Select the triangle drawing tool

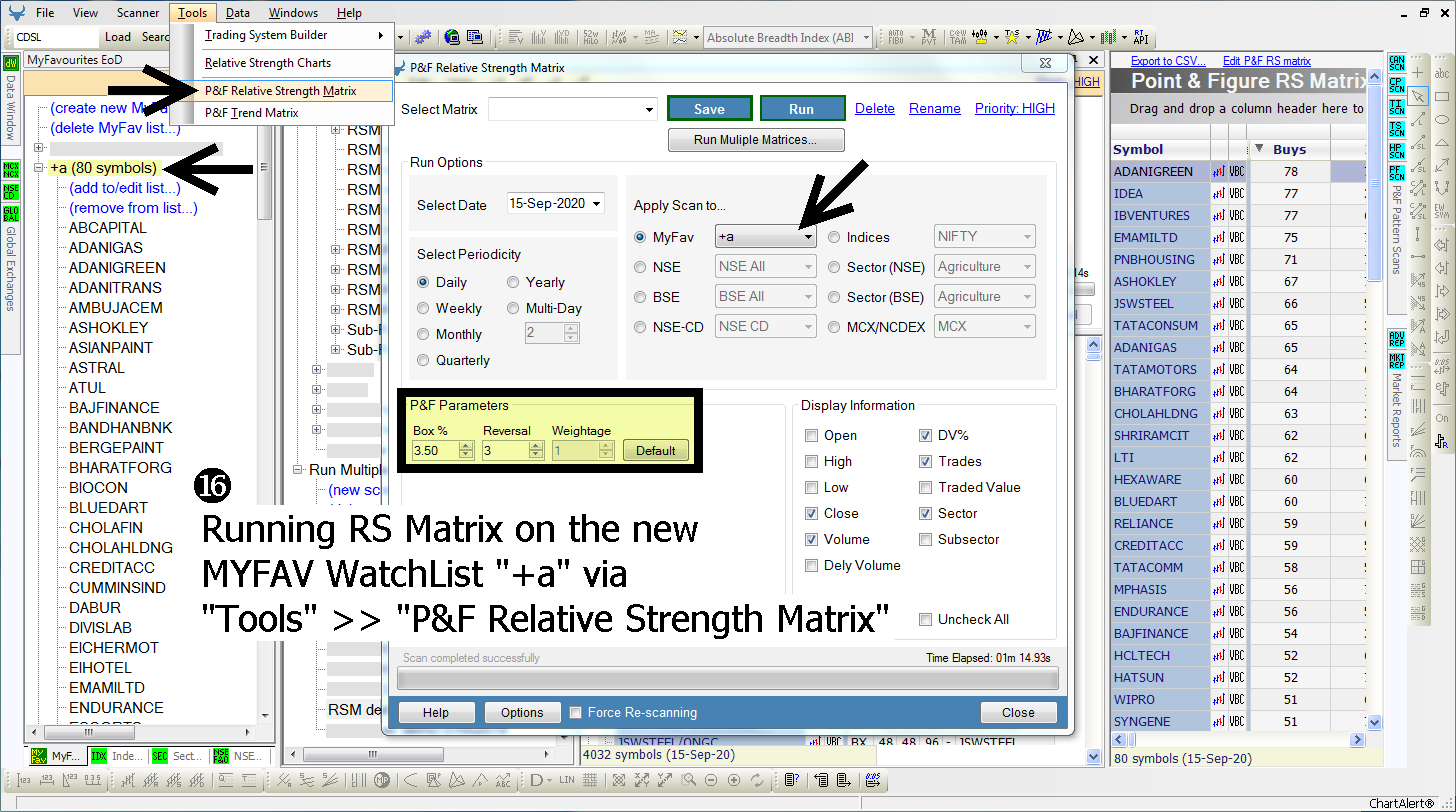(1442, 142)
